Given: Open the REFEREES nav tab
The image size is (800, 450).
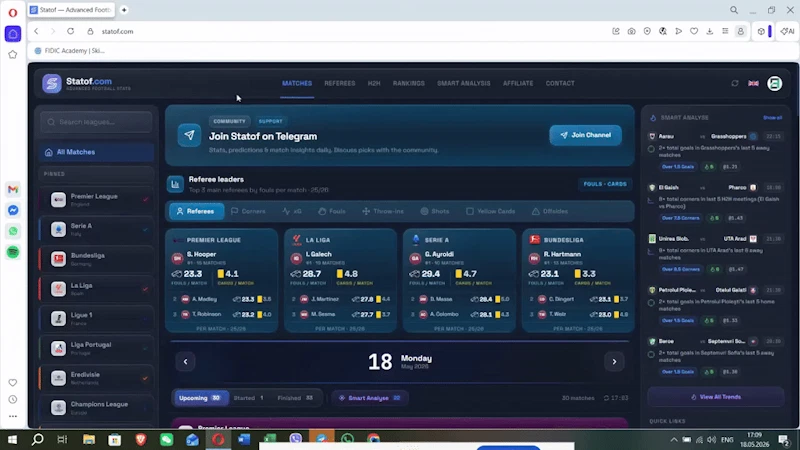Looking at the screenshot, I should [340, 83].
